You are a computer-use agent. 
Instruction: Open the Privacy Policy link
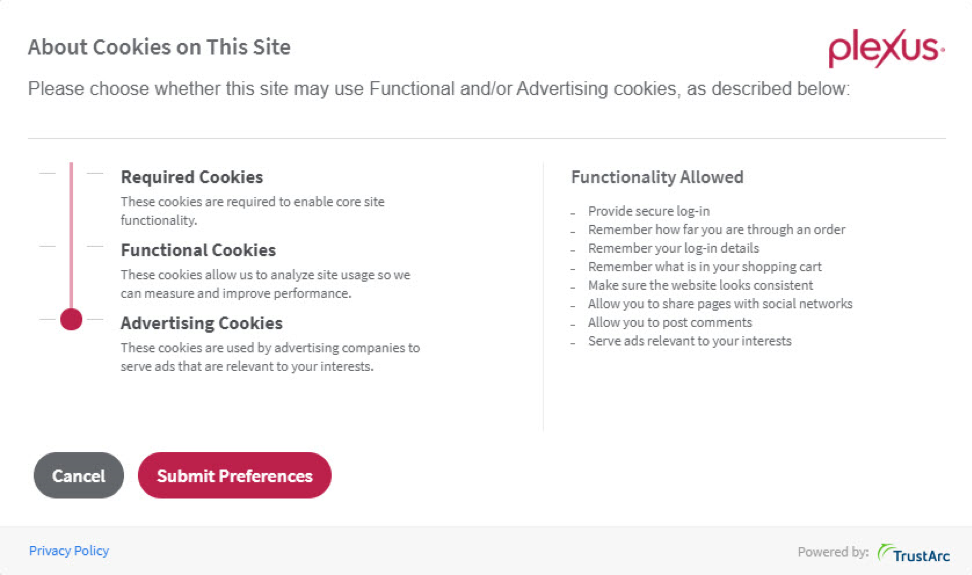coord(69,551)
